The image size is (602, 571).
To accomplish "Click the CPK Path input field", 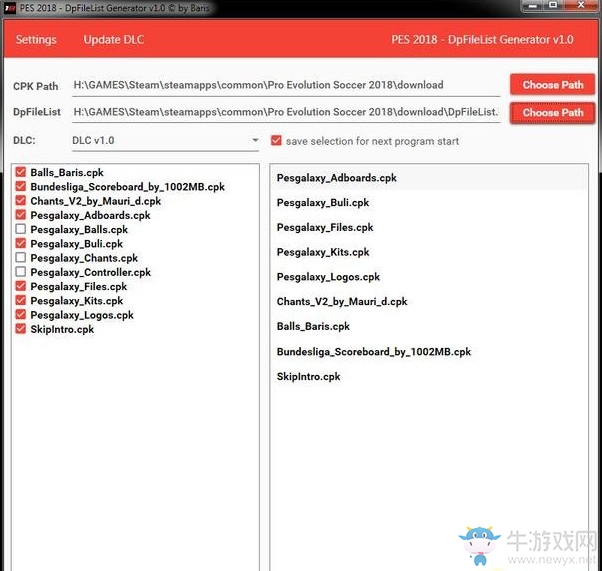I will [x=286, y=85].
